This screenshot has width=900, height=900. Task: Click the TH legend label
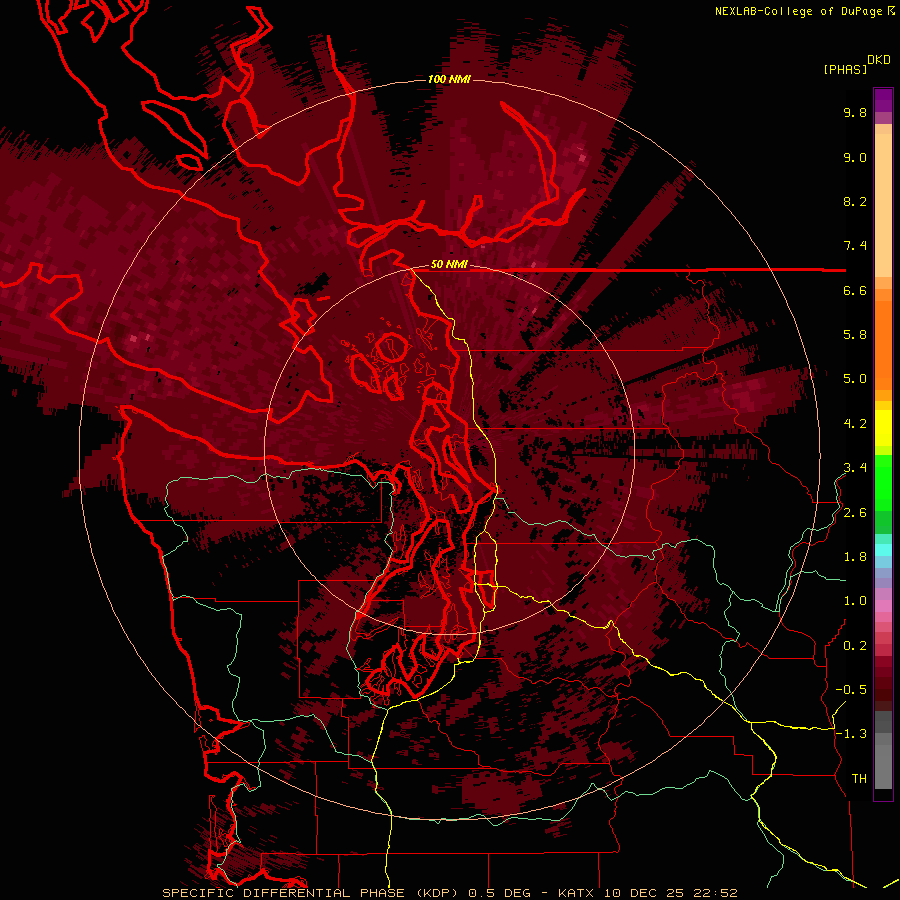tap(859, 779)
